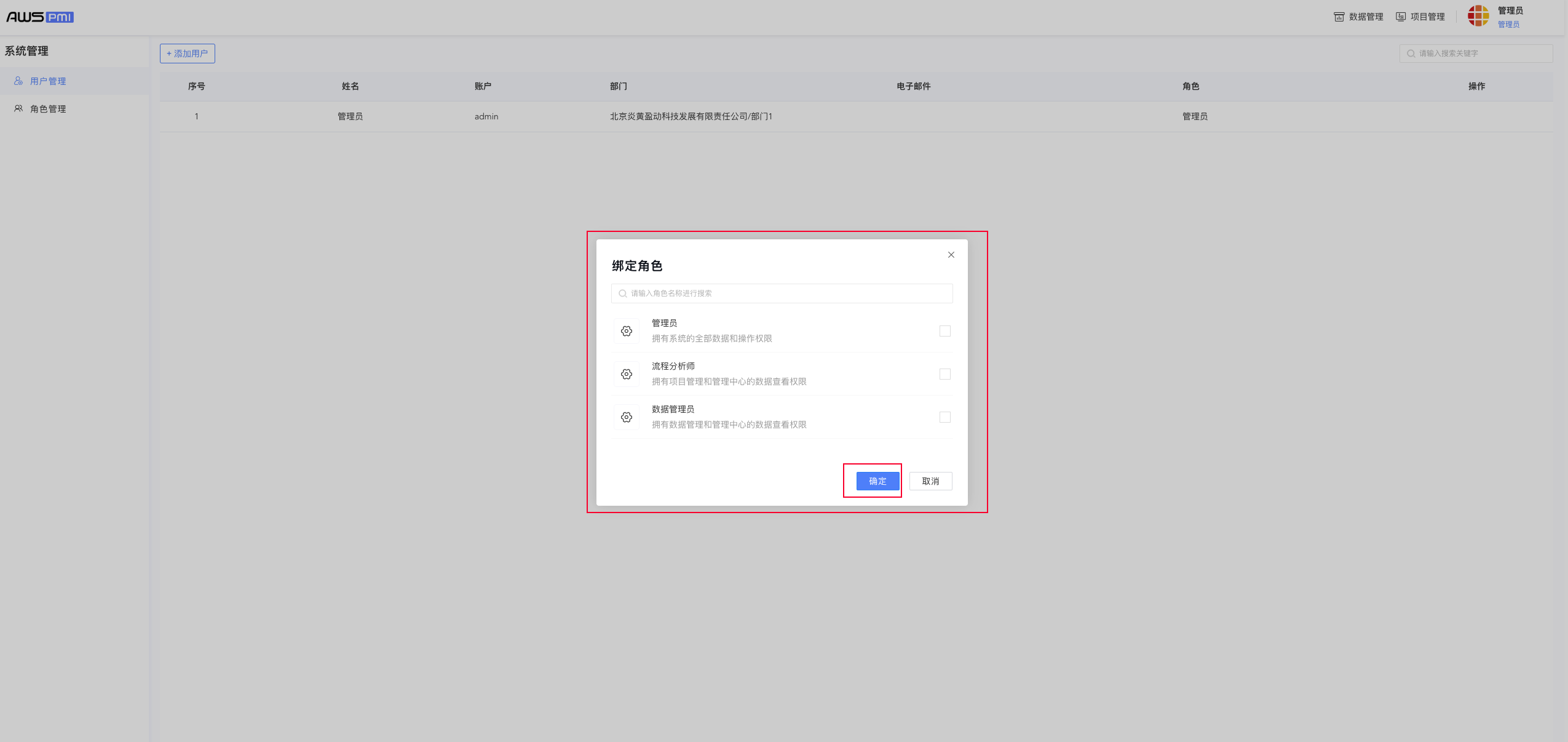
Task: Click description 拥有系统的全部数据和操作权限
Action: point(712,338)
